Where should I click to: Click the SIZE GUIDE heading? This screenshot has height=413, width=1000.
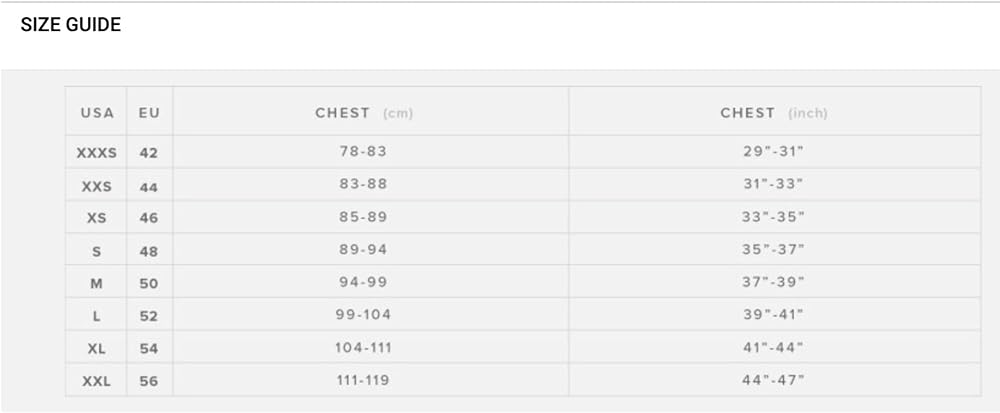point(71,25)
